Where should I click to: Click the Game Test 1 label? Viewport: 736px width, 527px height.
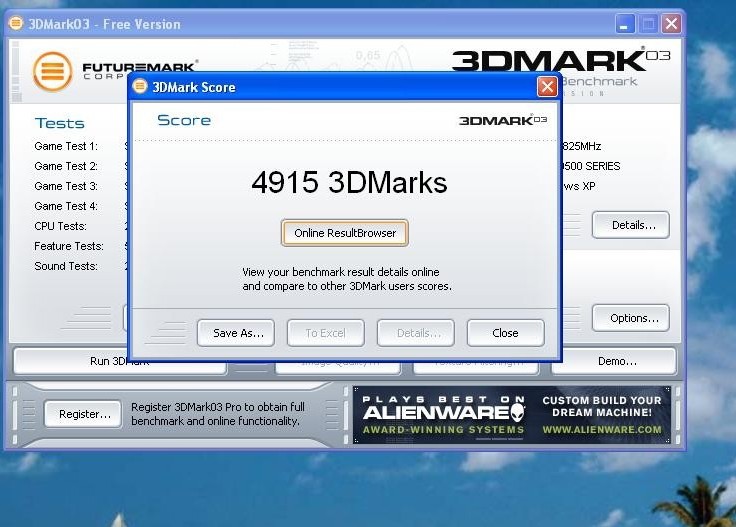pyautogui.click(x=66, y=146)
